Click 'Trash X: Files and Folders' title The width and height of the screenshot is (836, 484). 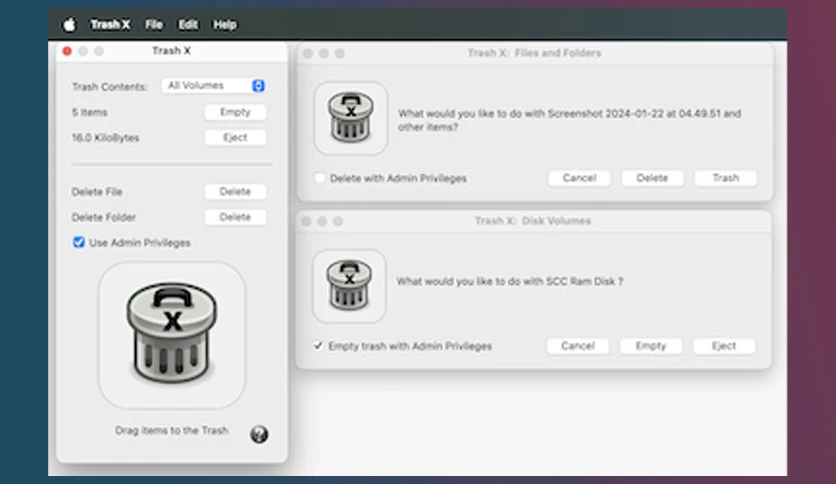pyautogui.click(x=534, y=53)
